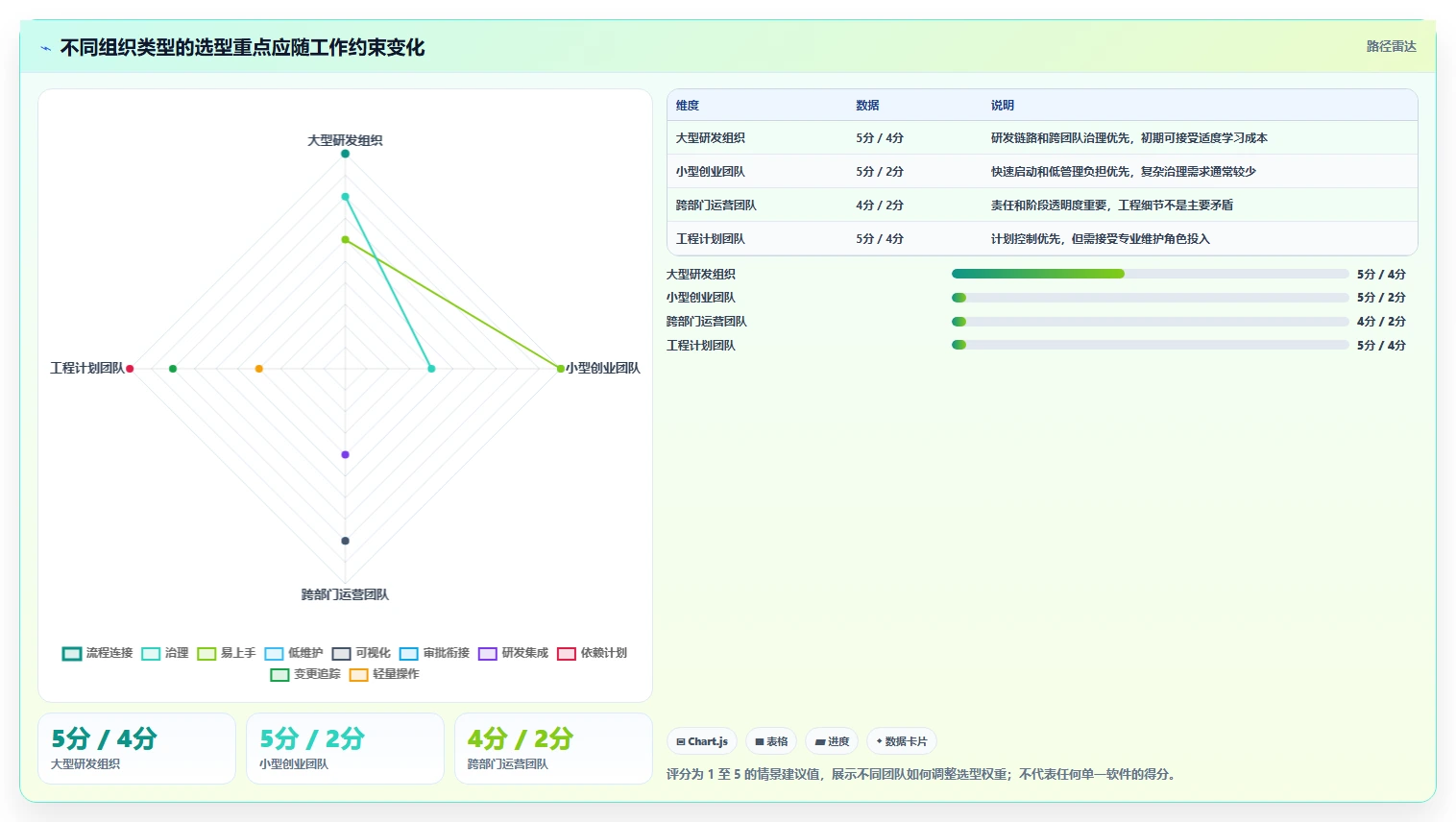Click the 数据卡片 chip
This screenshot has height=822, width=1456.
(x=902, y=741)
